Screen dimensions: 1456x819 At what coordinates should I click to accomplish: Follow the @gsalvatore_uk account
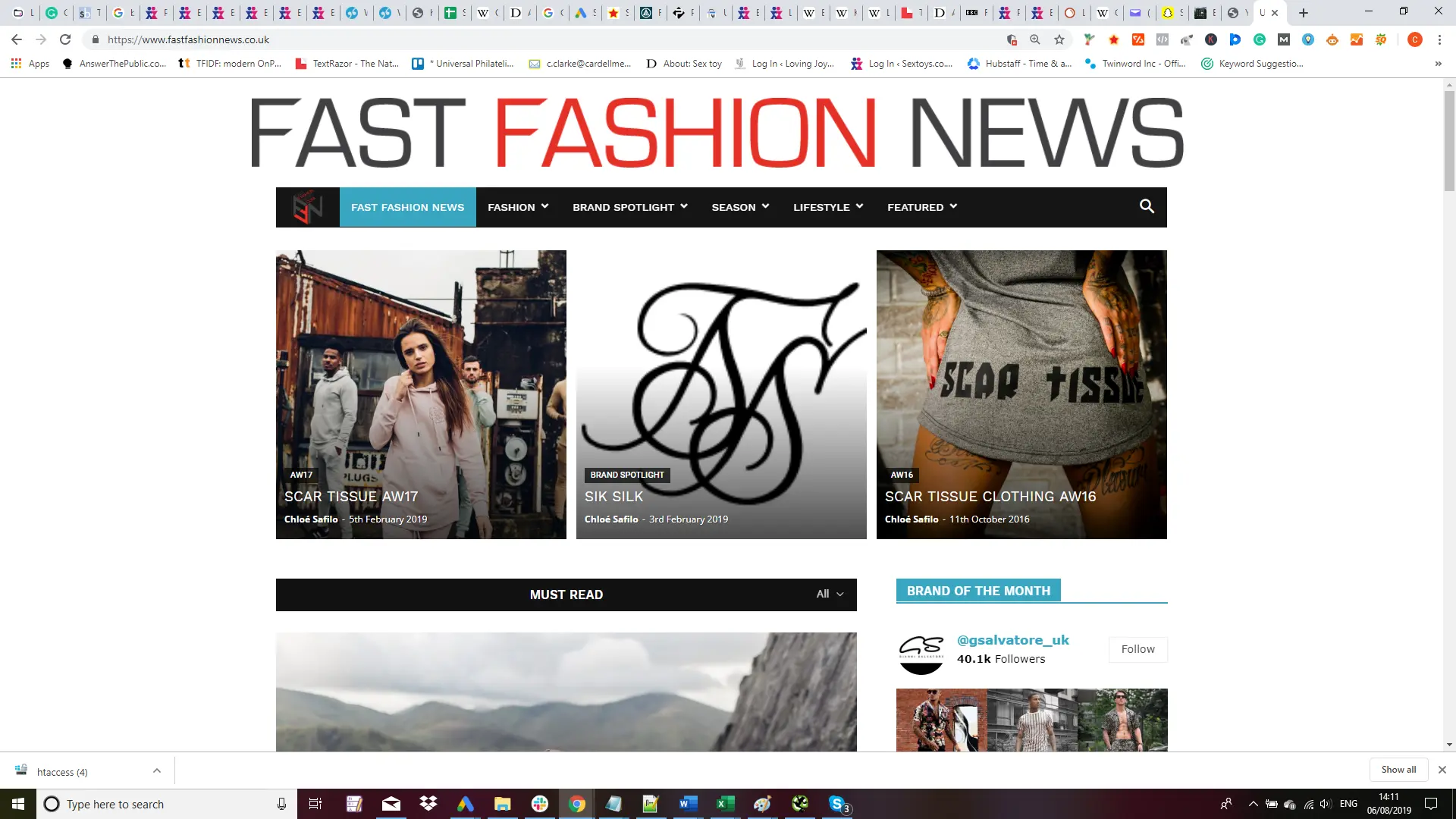pyautogui.click(x=1137, y=649)
